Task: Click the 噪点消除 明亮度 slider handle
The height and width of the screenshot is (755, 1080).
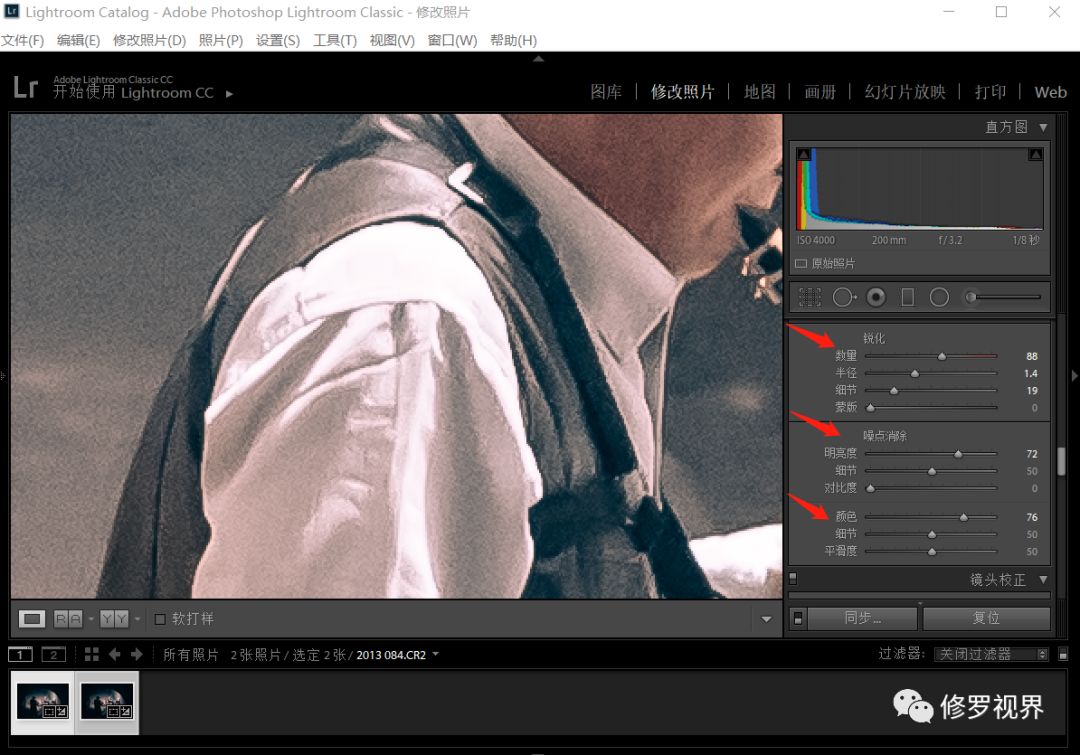Action: coord(958,454)
